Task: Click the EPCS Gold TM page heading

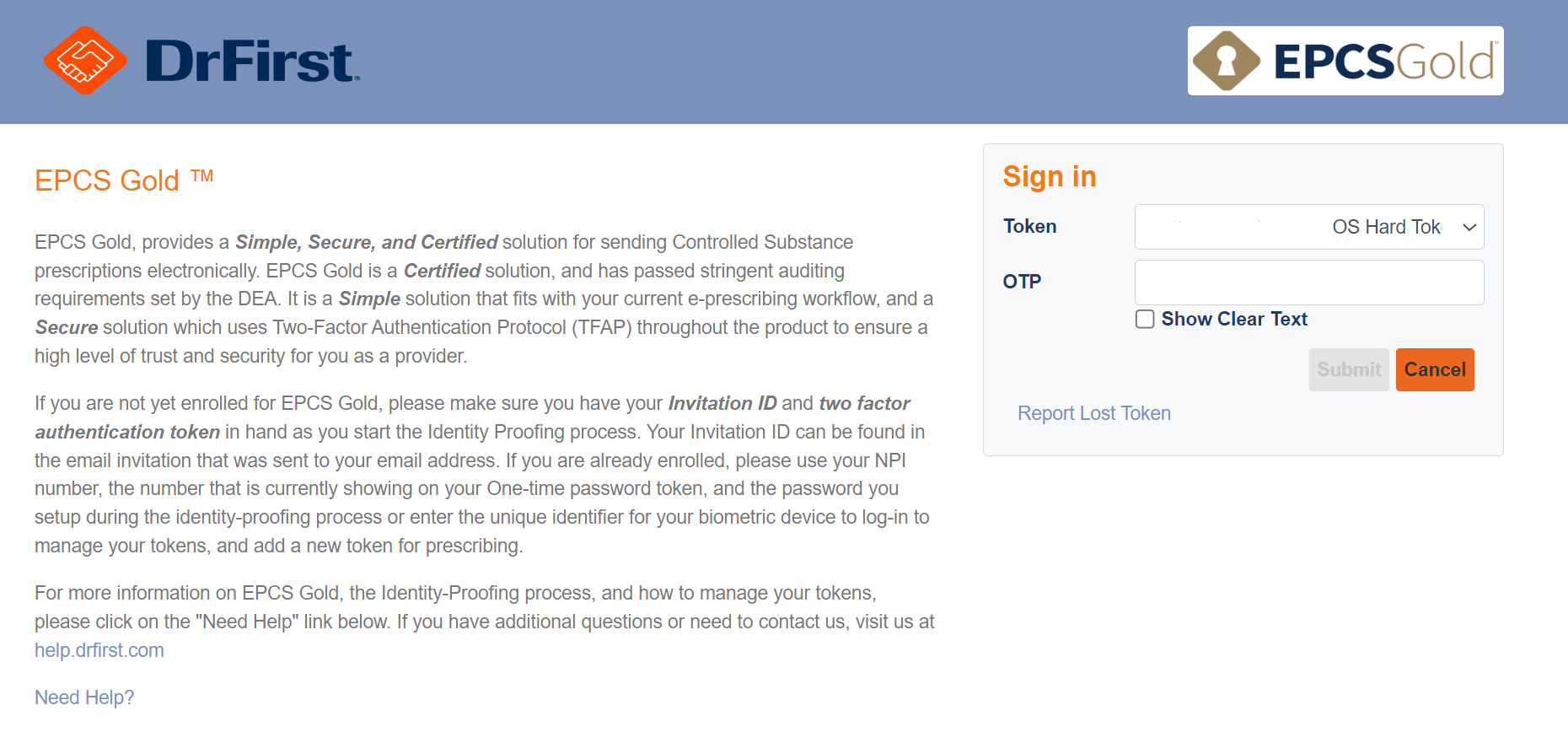Action: [x=124, y=180]
